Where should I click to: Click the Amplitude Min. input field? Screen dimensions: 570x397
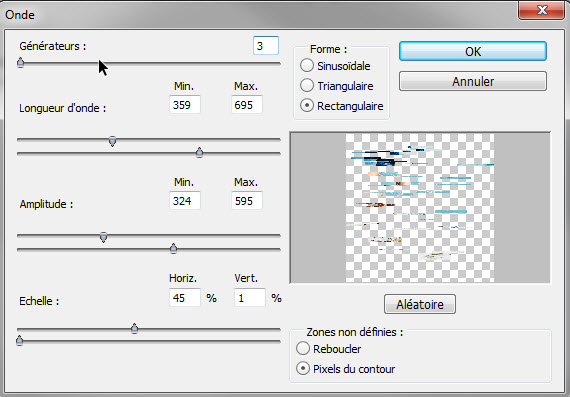click(x=185, y=201)
